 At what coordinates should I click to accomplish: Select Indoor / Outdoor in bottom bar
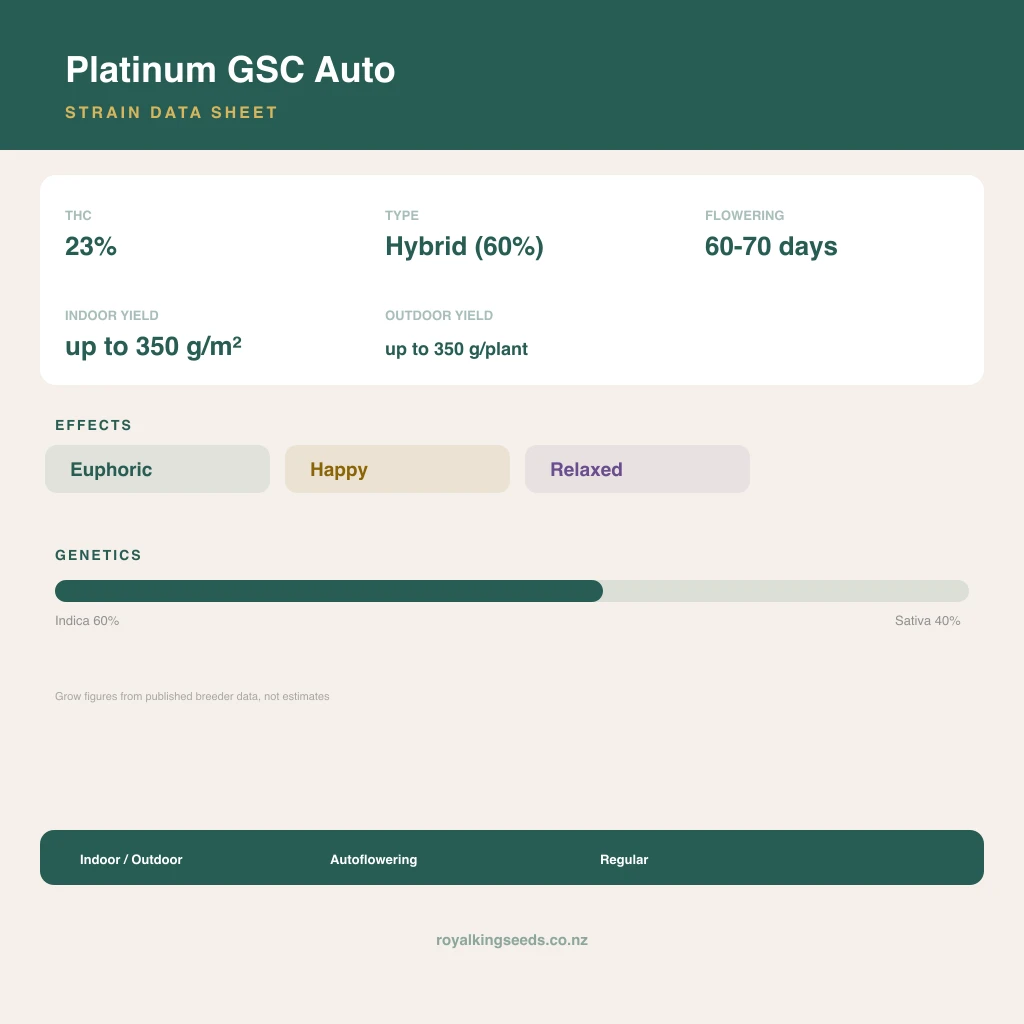pyautogui.click(x=131, y=859)
